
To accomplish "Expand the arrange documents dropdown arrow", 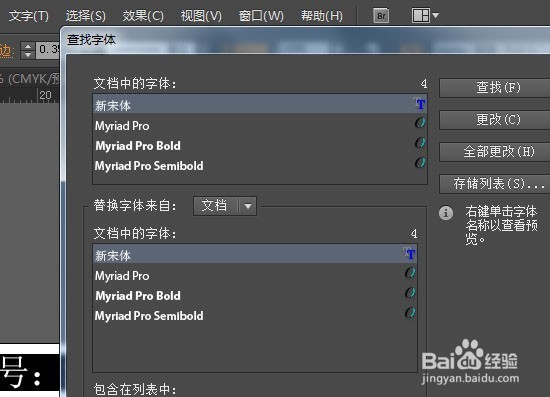I will coord(435,15).
